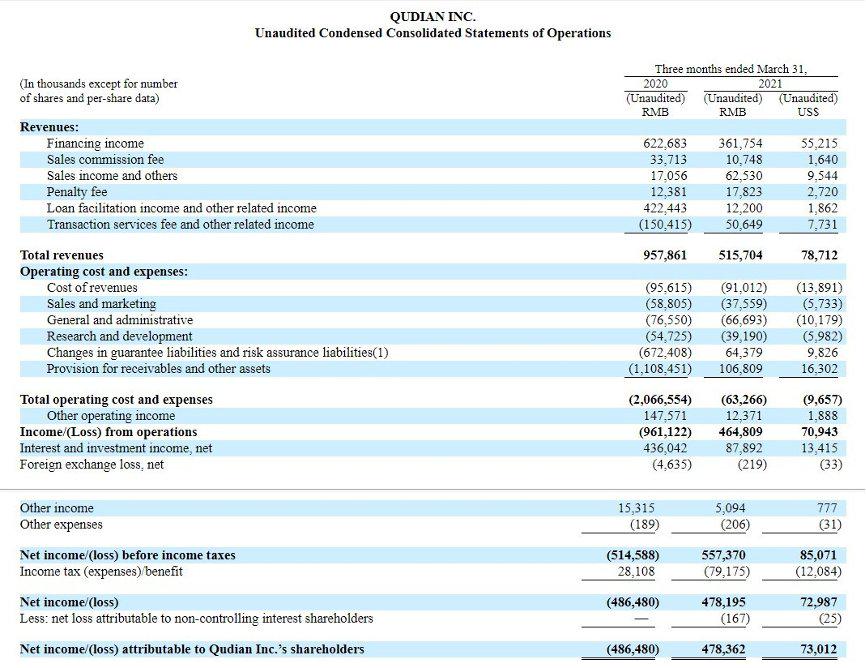Select the Income/(Loss) from operations label
866x668 pixels.
pos(108,432)
